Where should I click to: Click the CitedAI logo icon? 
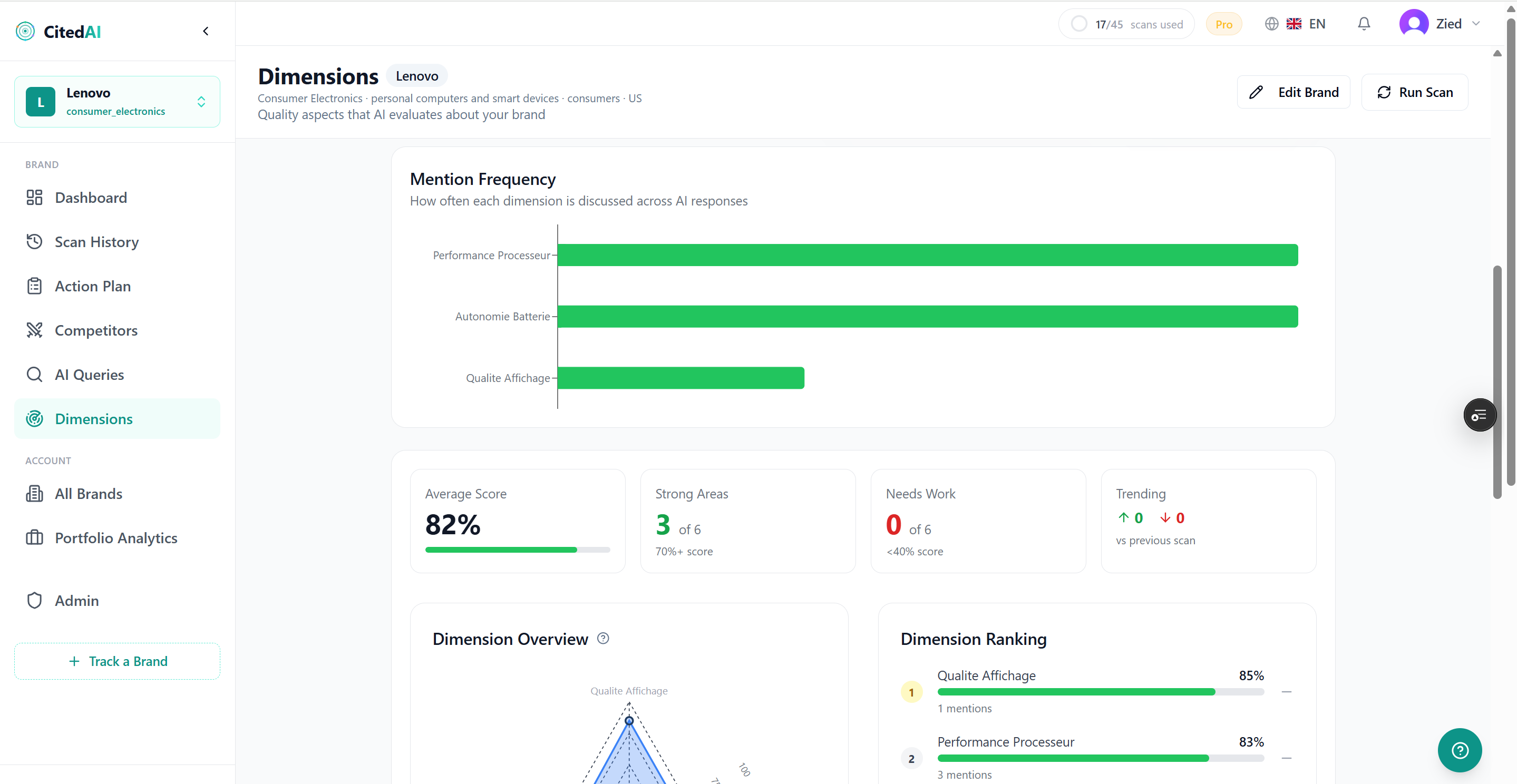click(25, 31)
